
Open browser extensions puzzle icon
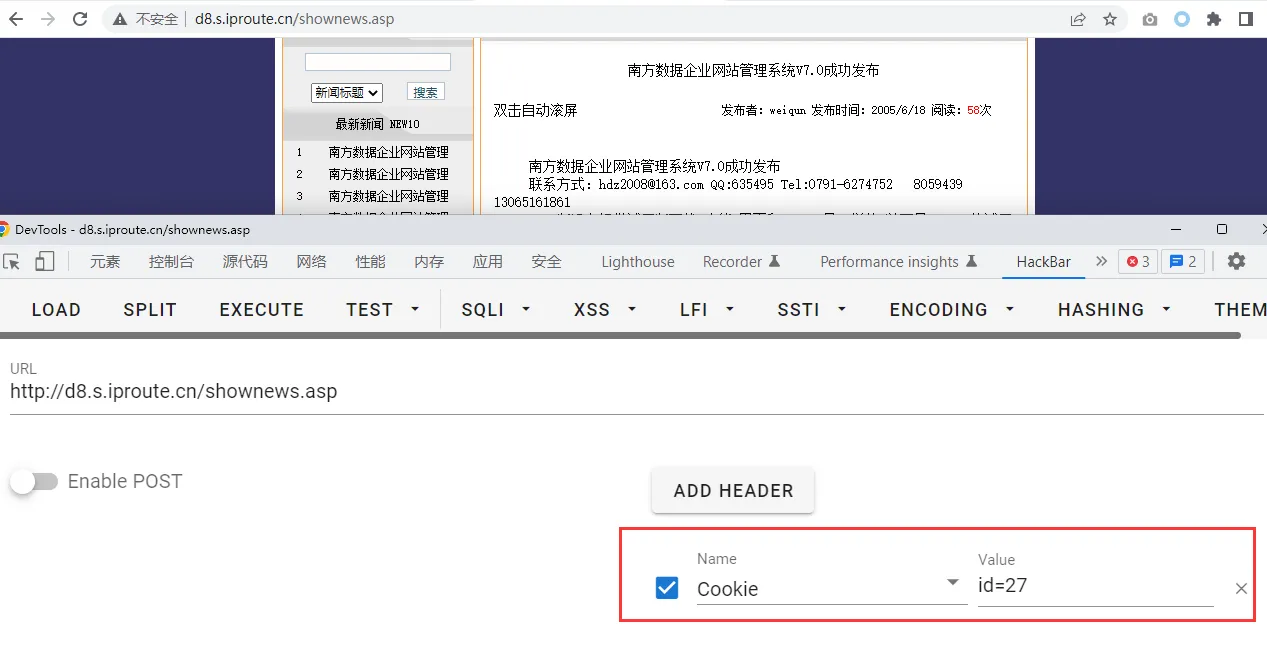[x=1214, y=19]
